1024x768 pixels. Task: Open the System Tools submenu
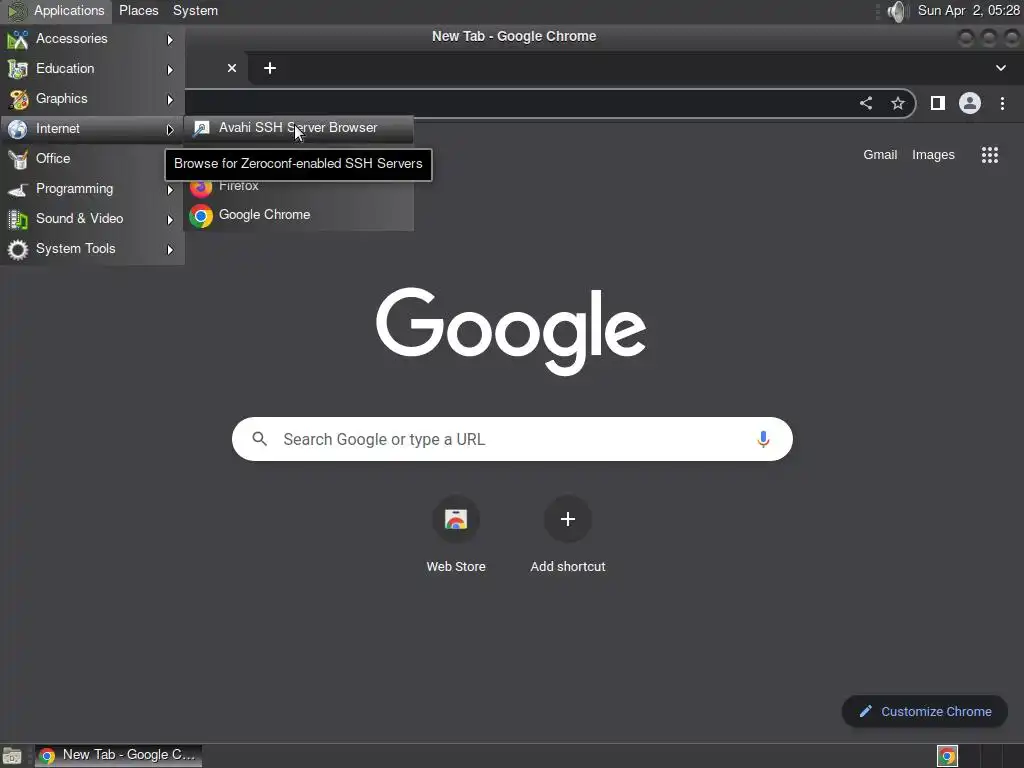coord(92,249)
